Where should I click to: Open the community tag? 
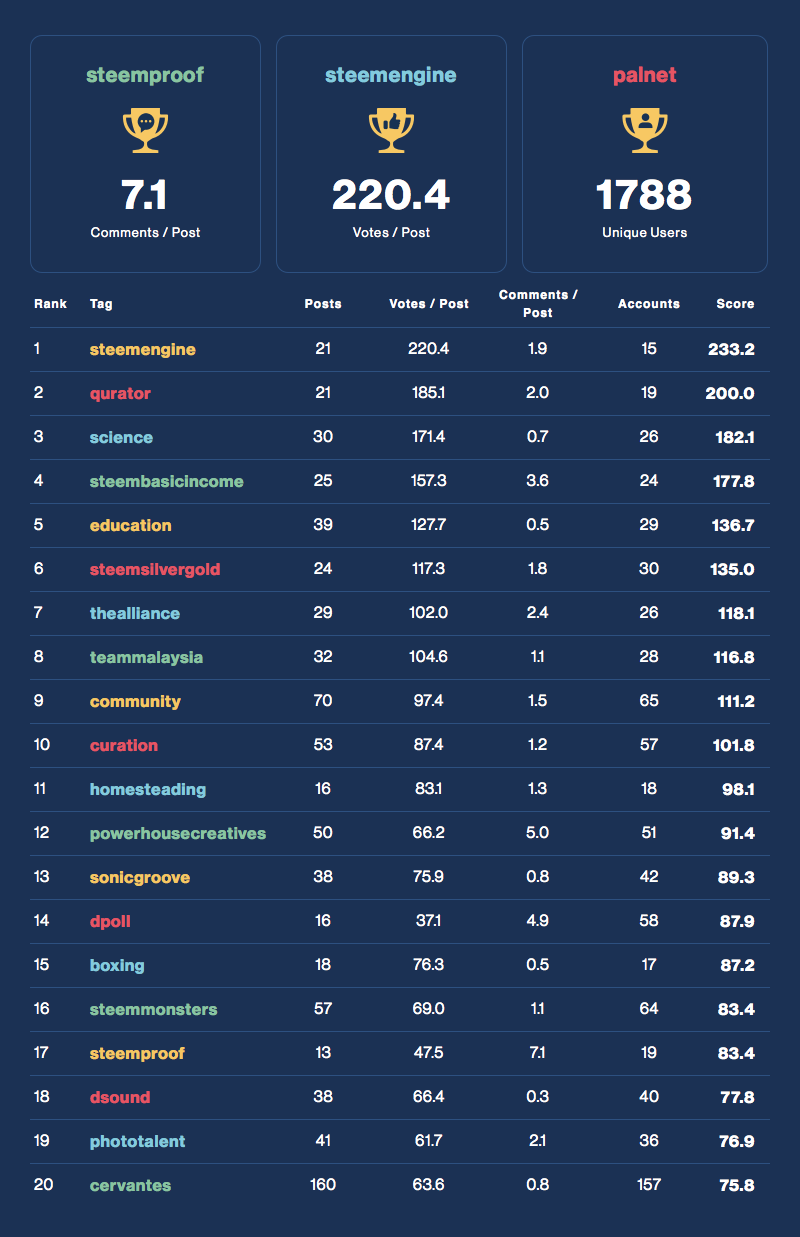point(135,701)
